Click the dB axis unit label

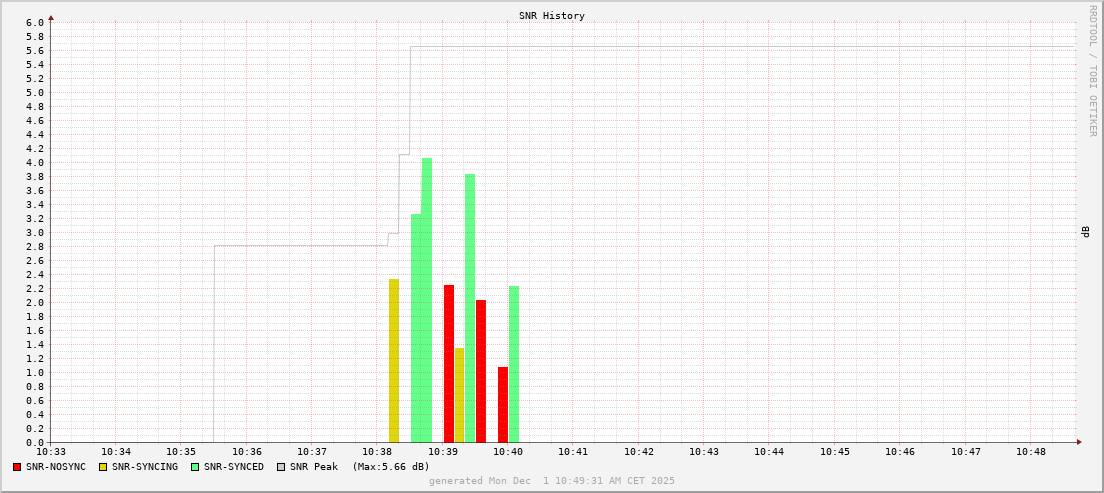coord(1086,232)
